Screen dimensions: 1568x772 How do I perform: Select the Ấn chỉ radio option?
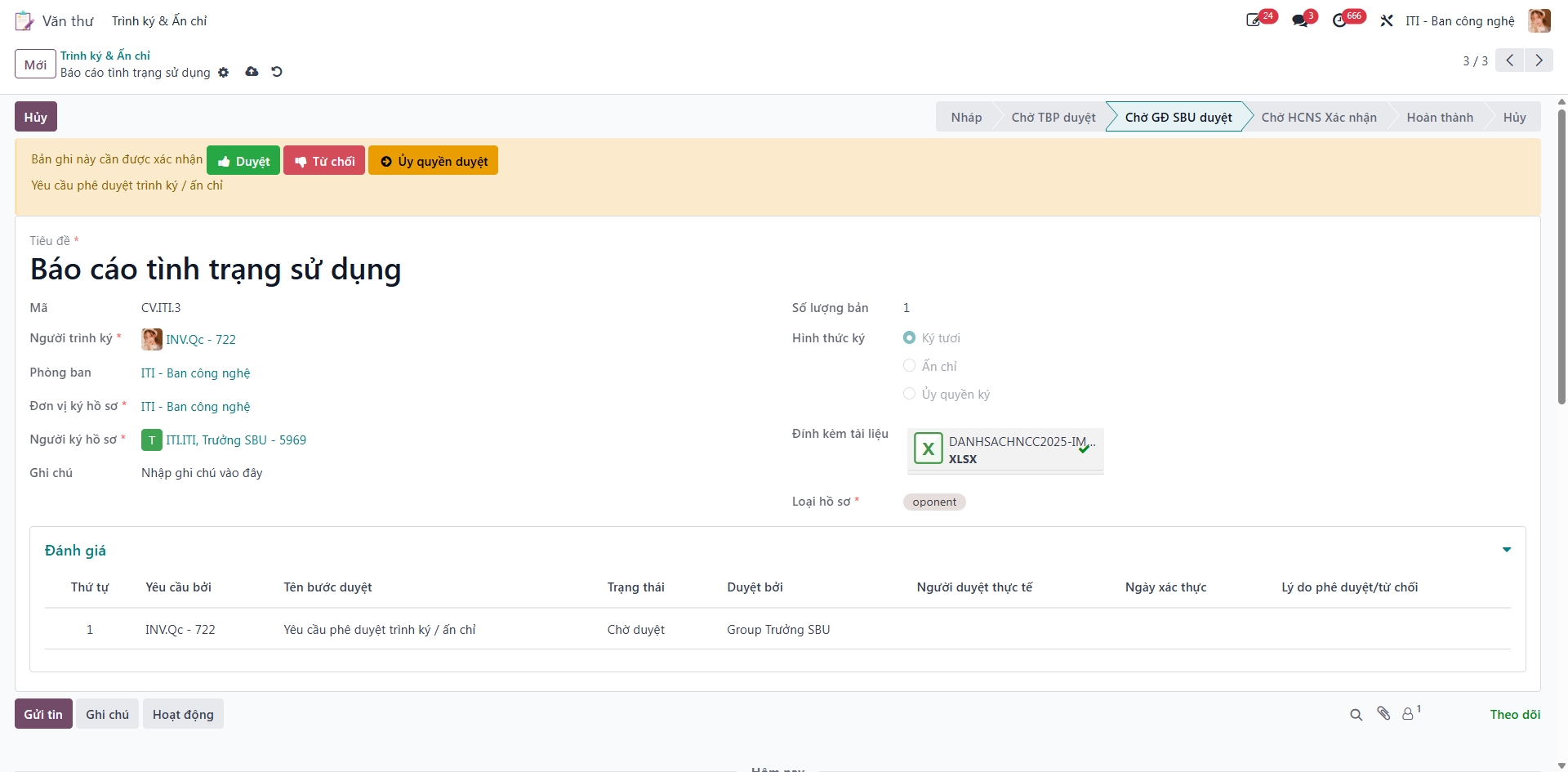(909, 366)
